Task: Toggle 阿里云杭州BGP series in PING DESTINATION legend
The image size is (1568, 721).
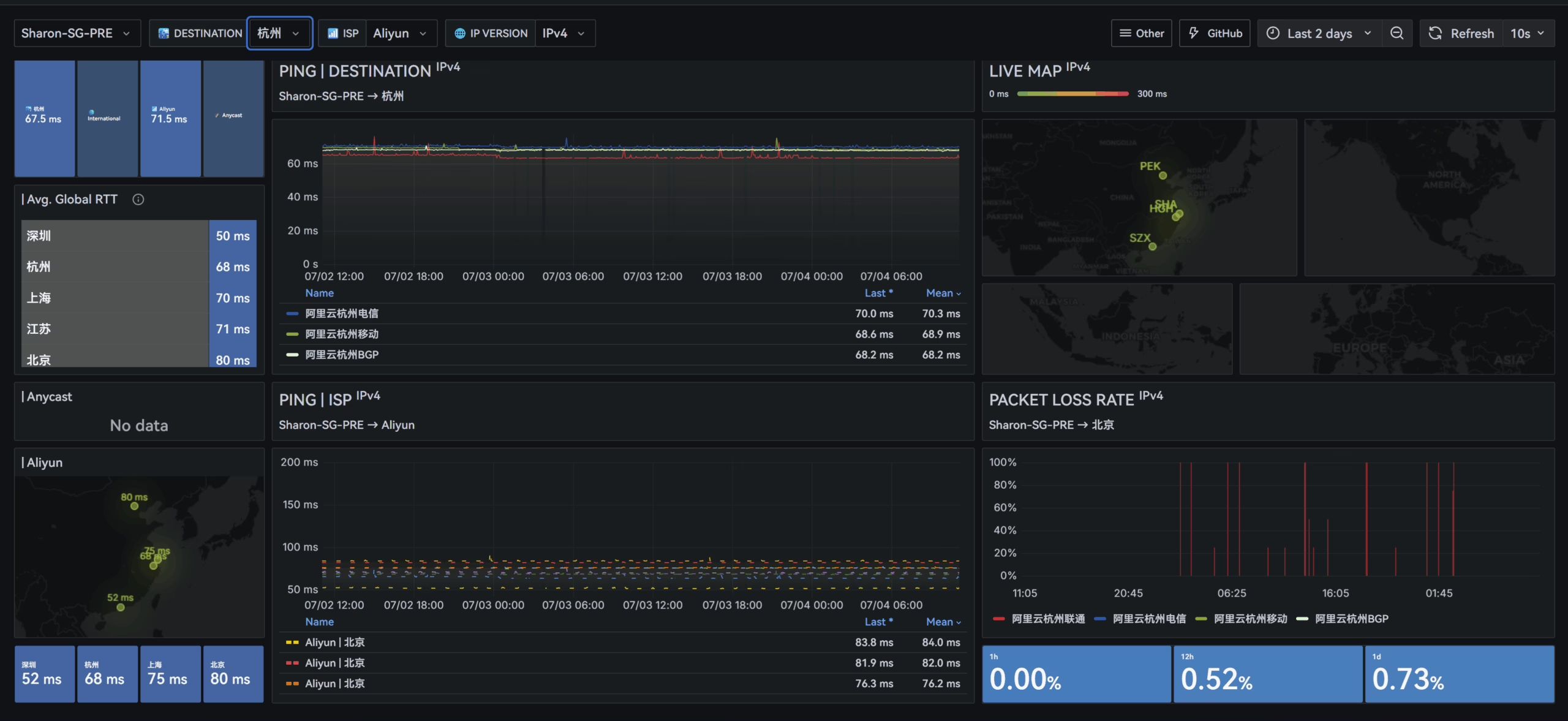Action: (x=342, y=355)
